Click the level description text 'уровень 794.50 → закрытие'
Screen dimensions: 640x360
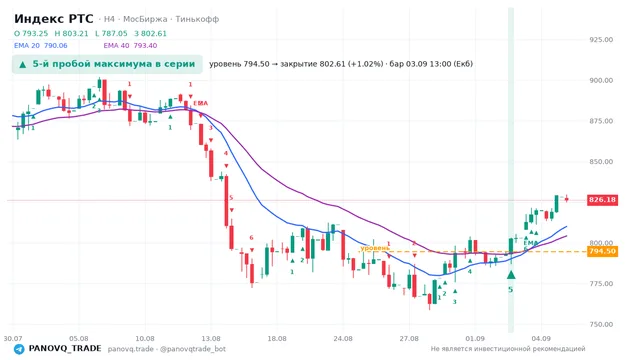259,64
